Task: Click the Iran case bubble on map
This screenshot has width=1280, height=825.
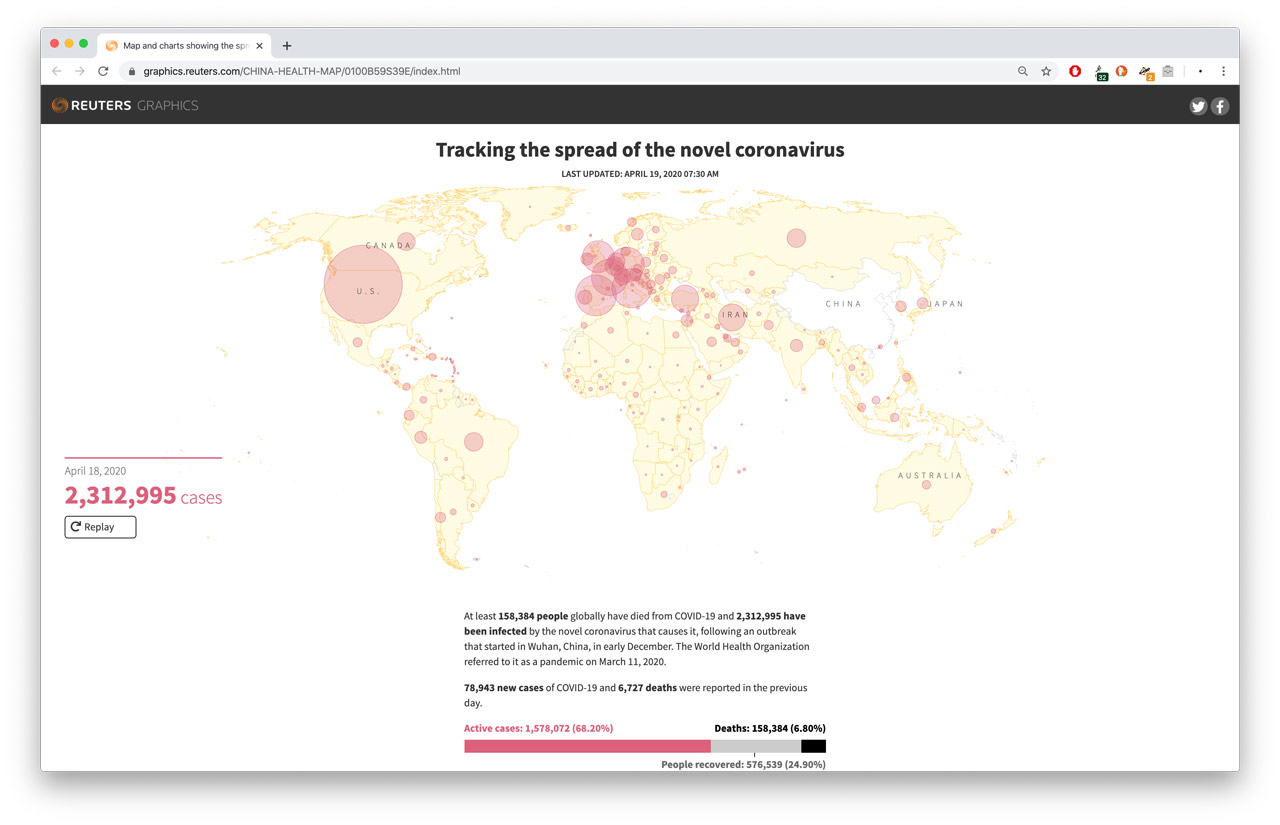Action: pyautogui.click(x=733, y=317)
